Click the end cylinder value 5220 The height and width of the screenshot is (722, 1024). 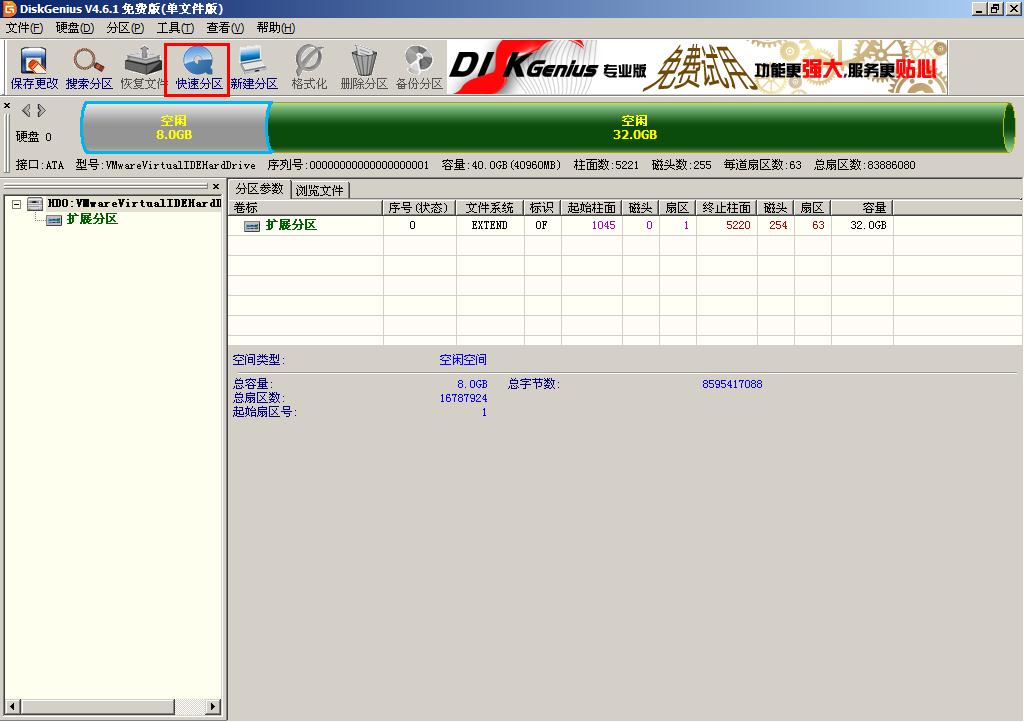(x=738, y=225)
